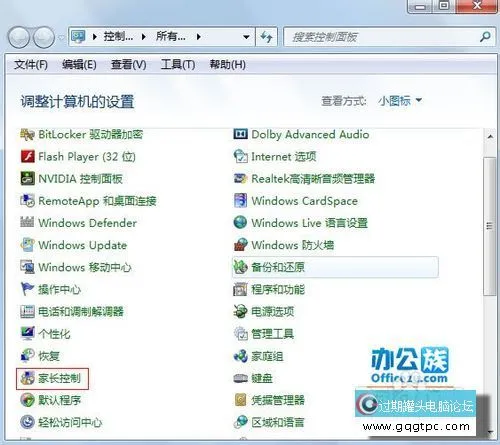Screen dimensions: 500x445
Task: Open the 工具(T) menu
Action: coord(178,64)
